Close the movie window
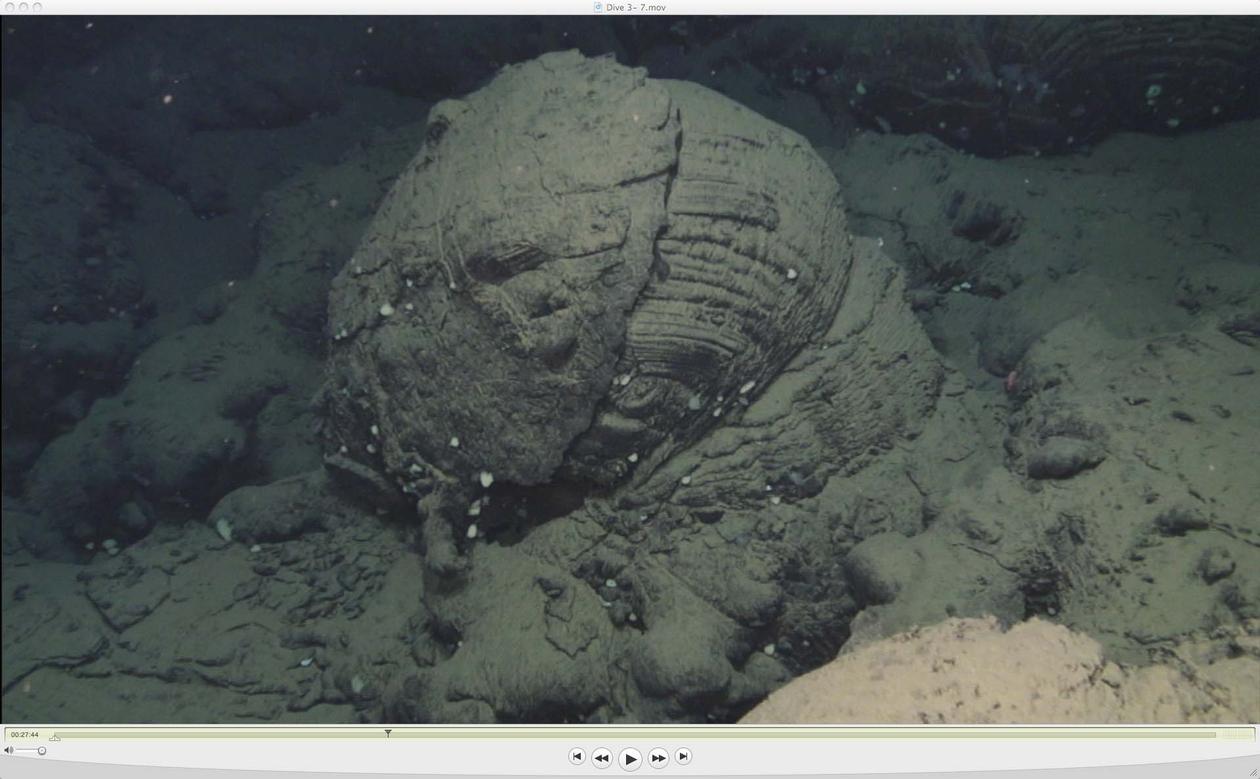 9,7
